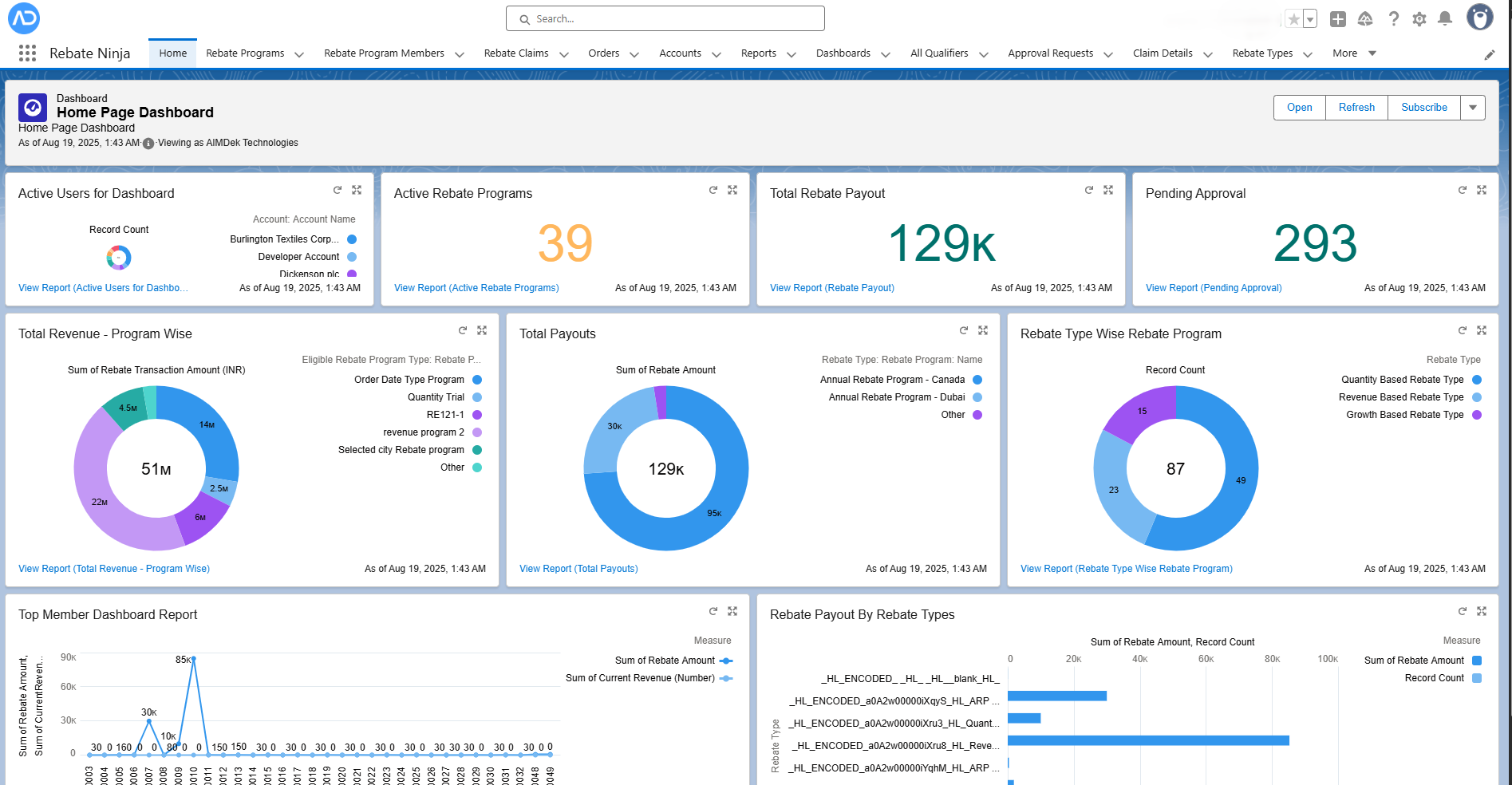Refresh the Active Rebate Programs widget
1512x785 pixels.
[713, 190]
